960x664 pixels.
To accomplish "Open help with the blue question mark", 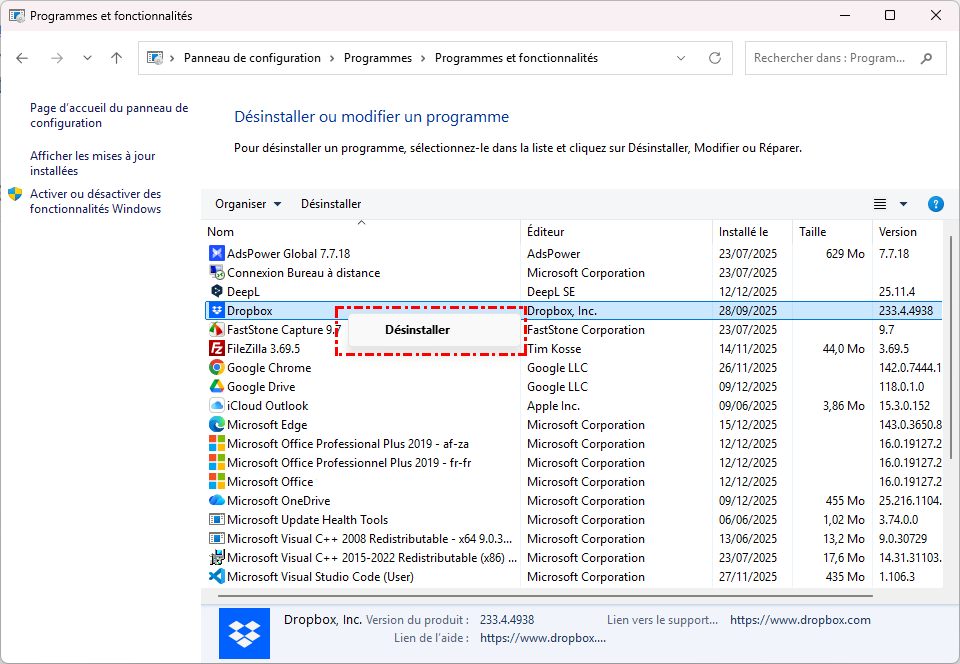I will click(x=936, y=204).
